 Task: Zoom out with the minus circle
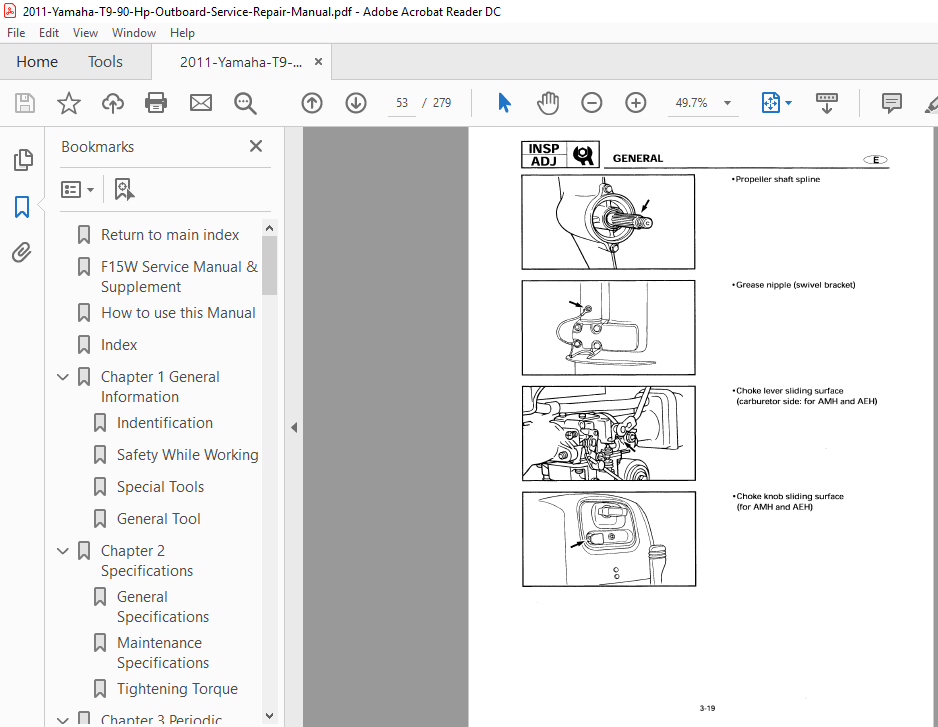[592, 103]
